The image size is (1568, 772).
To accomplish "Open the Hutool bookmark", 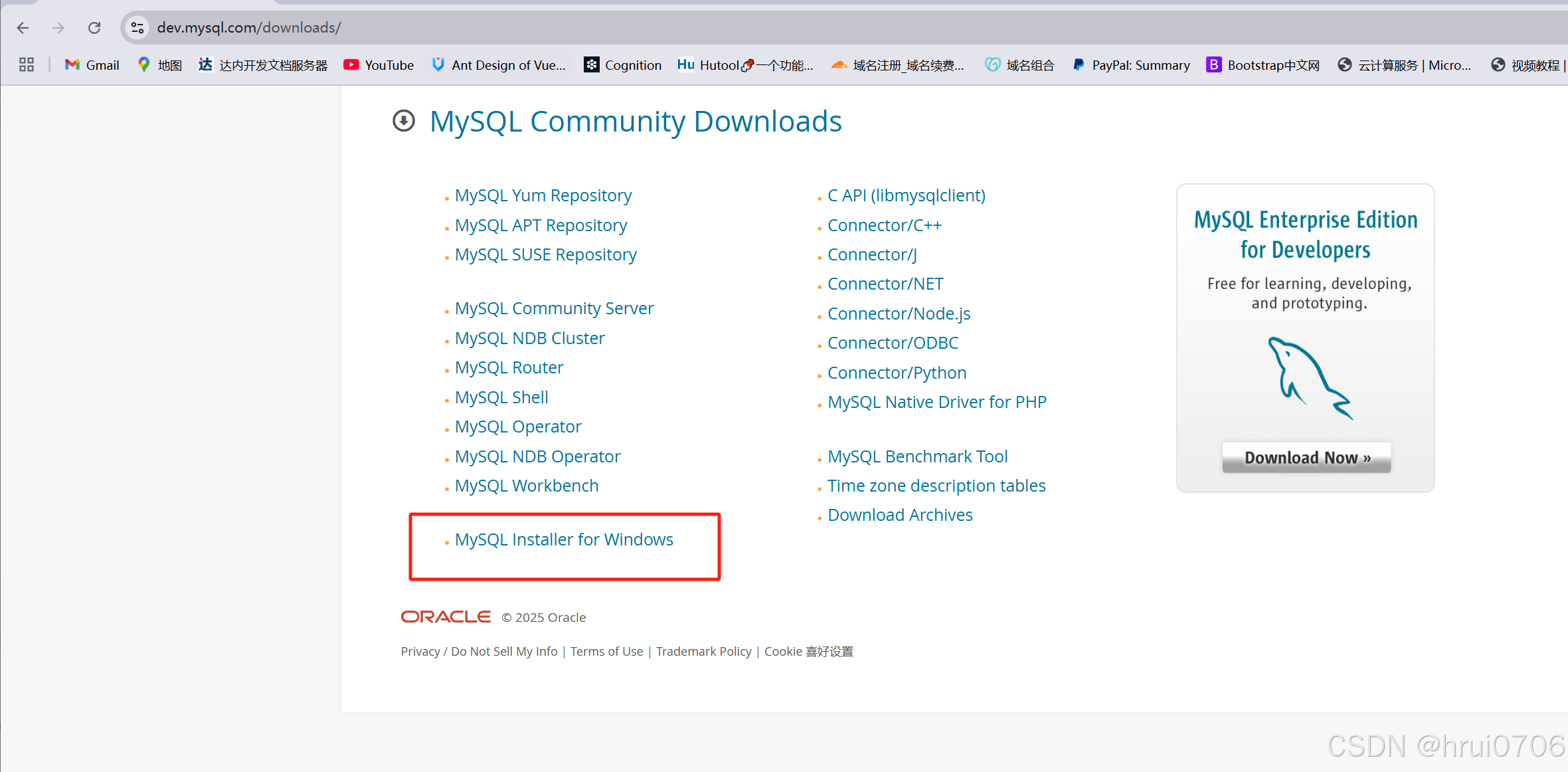I will [x=745, y=64].
